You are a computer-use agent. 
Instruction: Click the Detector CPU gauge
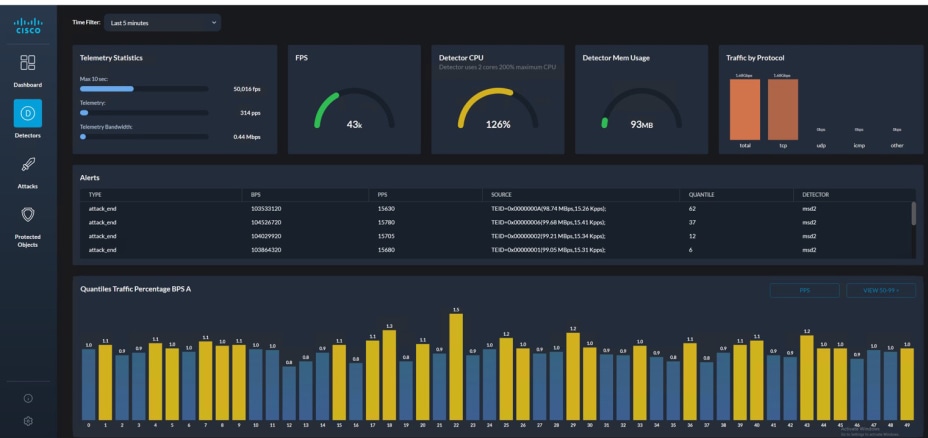click(x=498, y=110)
